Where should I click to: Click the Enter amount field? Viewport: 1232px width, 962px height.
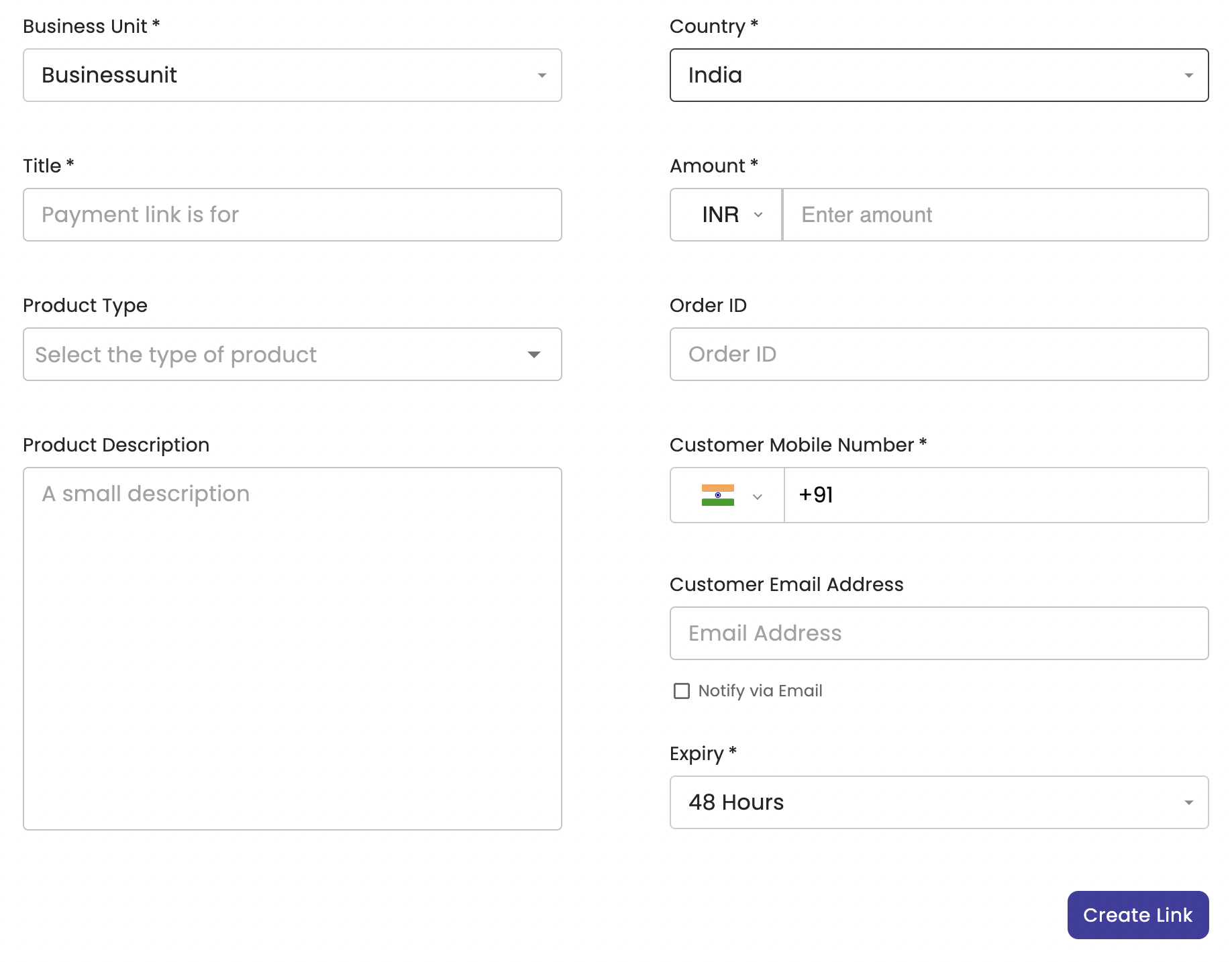pyautogui.click(x=996, y=215)
